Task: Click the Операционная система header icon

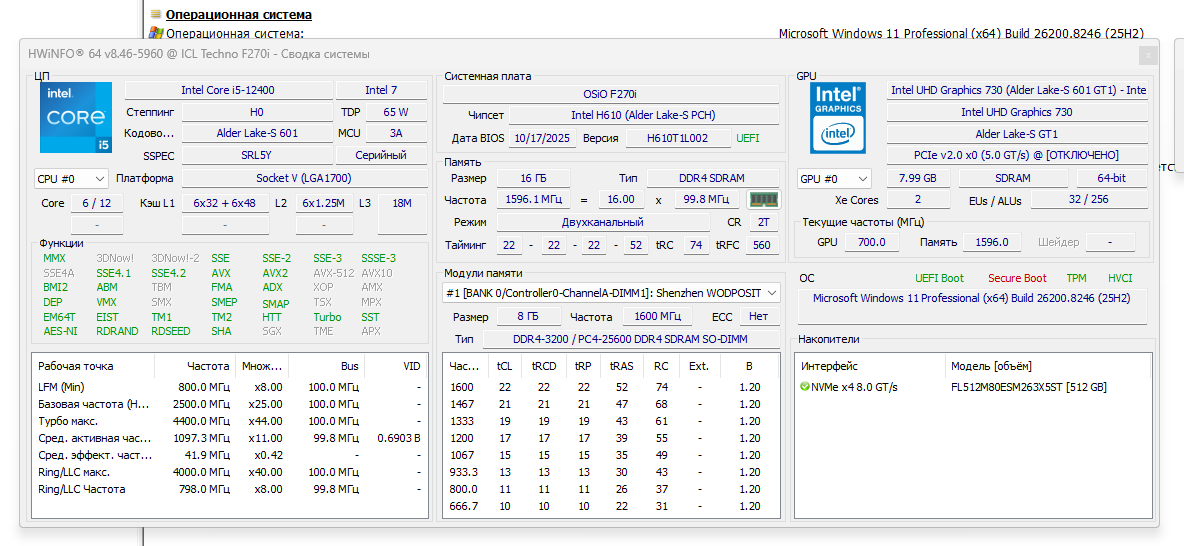Action: point(156,15)
